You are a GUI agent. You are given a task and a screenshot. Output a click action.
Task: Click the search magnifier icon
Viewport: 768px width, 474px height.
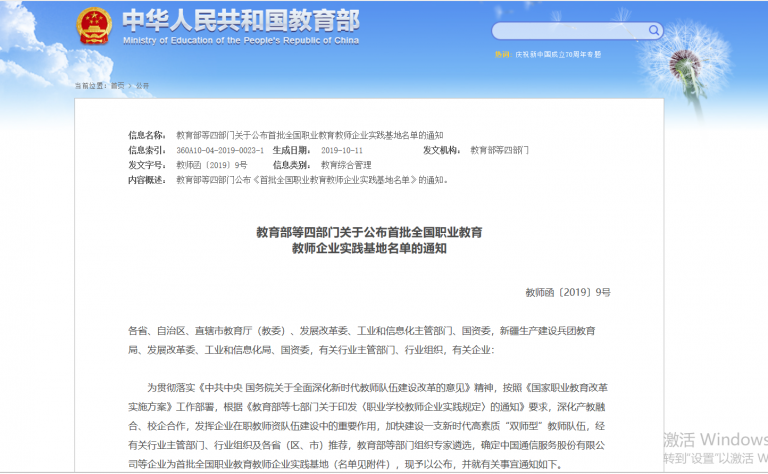coord(654,31)
